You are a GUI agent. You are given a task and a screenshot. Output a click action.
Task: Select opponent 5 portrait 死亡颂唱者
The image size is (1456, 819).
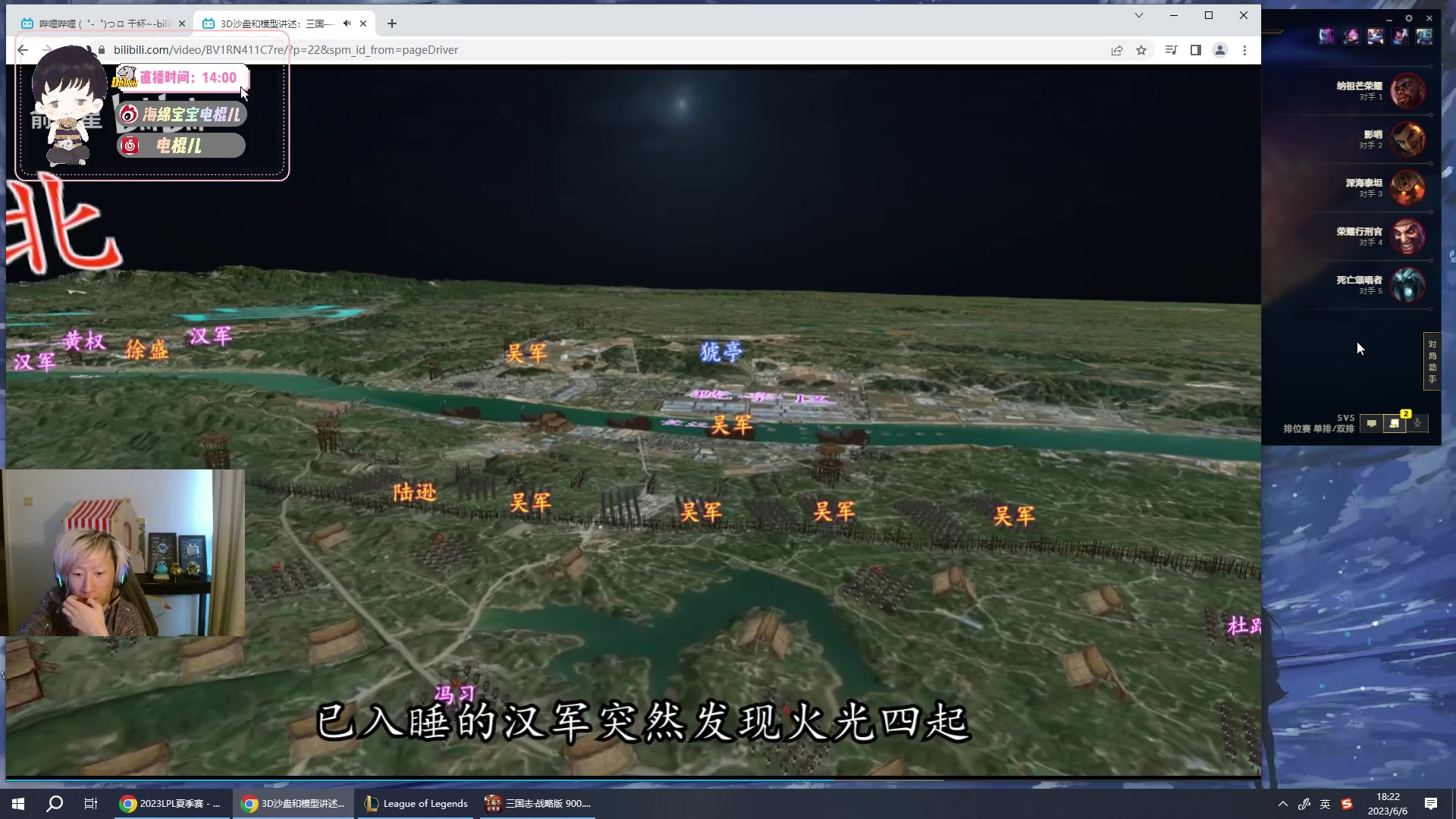1408,285
